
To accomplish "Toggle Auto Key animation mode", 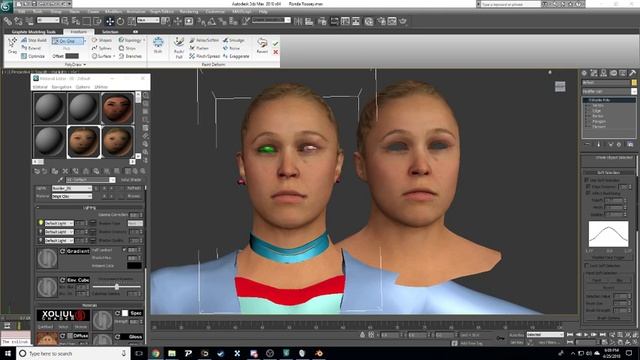I will pyautogui.click(x=516, y=335).
